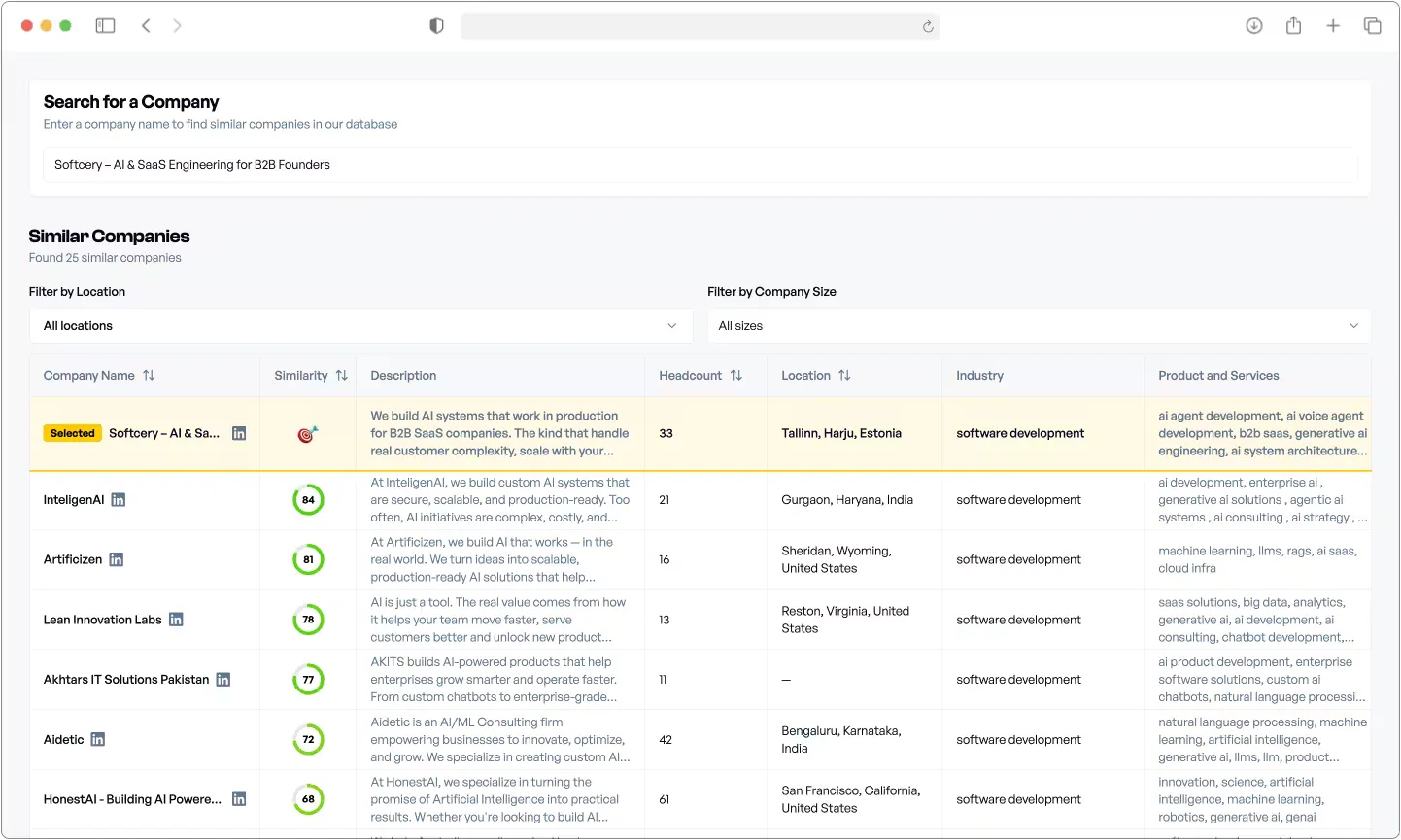The image size is (1401, 840).
Task: Open the browser Share menu
Action: [1293, 26]
